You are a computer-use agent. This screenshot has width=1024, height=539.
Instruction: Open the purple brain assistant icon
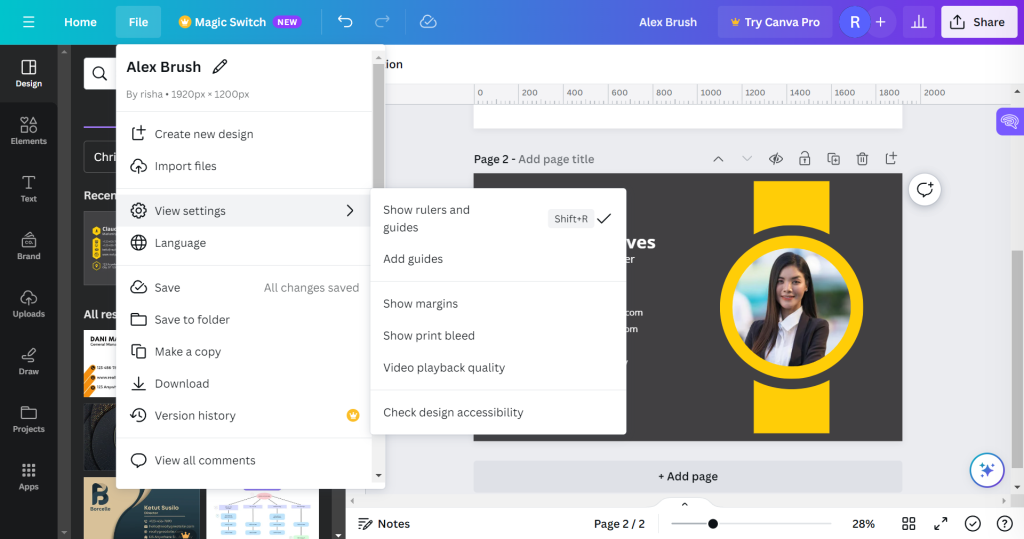tap(1010, 122)
